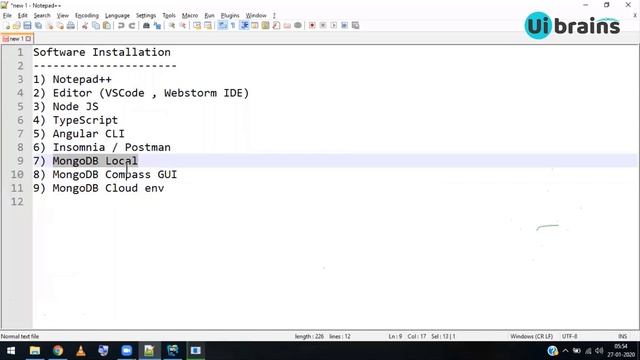This screenshot has width=640, height=360.
Task: Open the Plugins menu
Action: (x=230, y=15)
